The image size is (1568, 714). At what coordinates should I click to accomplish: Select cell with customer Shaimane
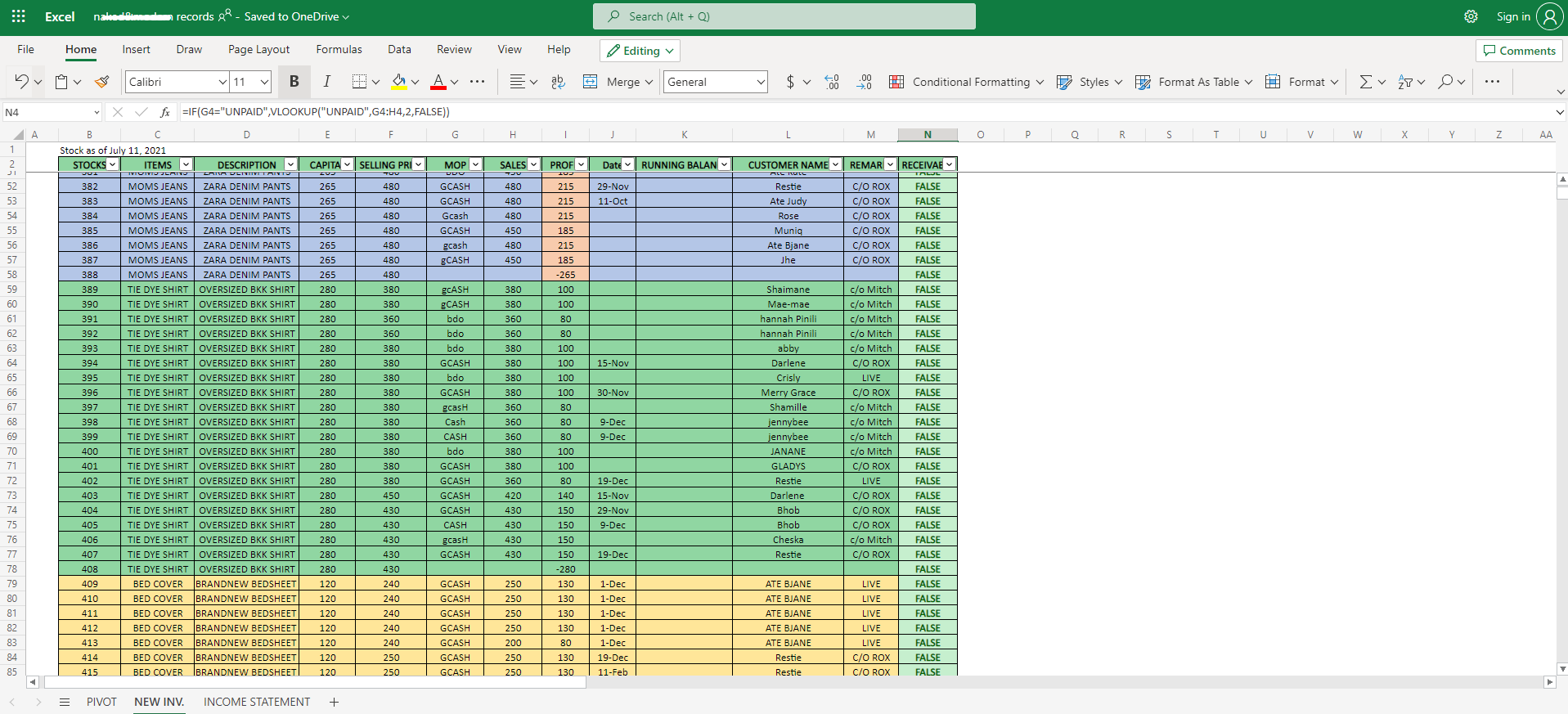(788, 290)
